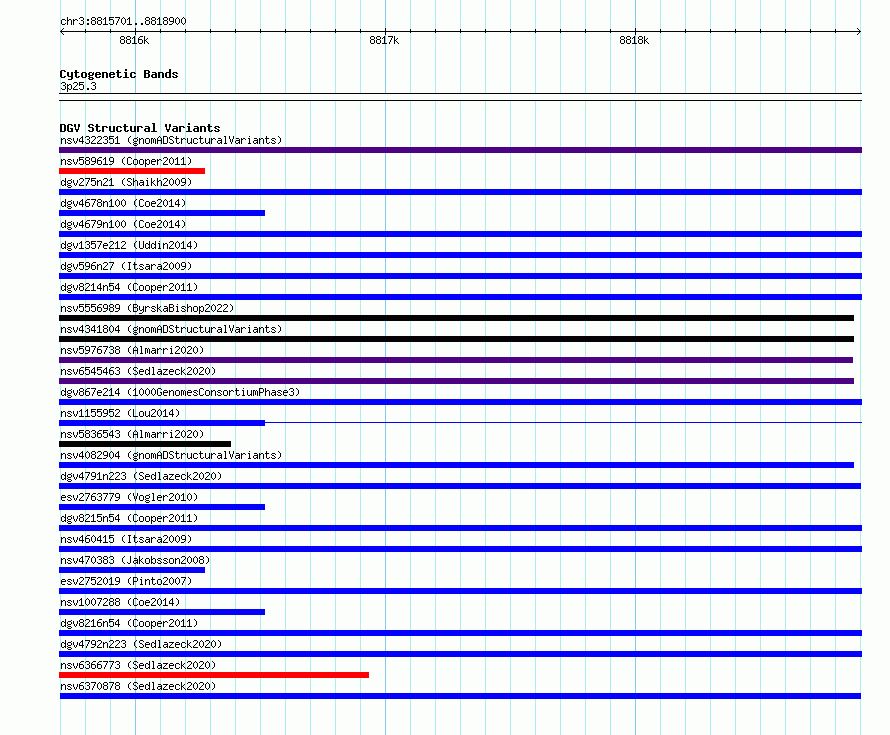The height and width of the screenshot is (735, 890).
Task: Open nsv470383 (Jakobsson2008) variant
Action: (x=135, y=560)
